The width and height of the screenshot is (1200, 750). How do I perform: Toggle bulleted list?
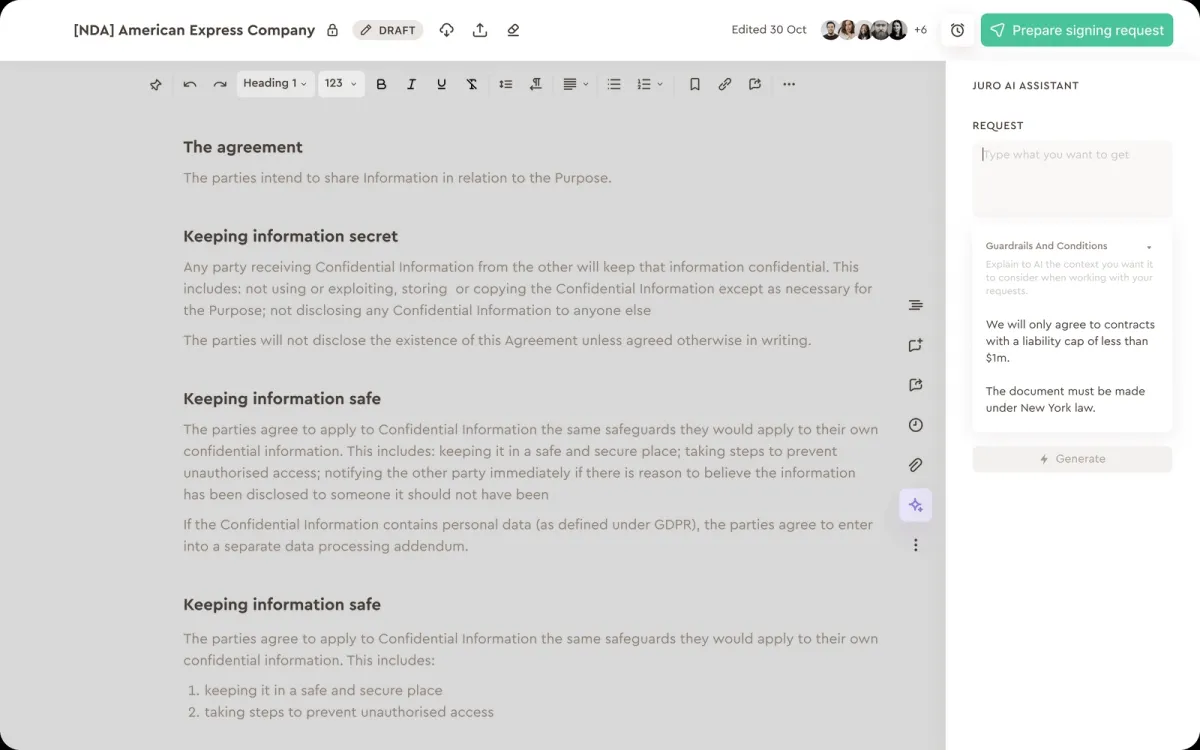click(614, 85)
